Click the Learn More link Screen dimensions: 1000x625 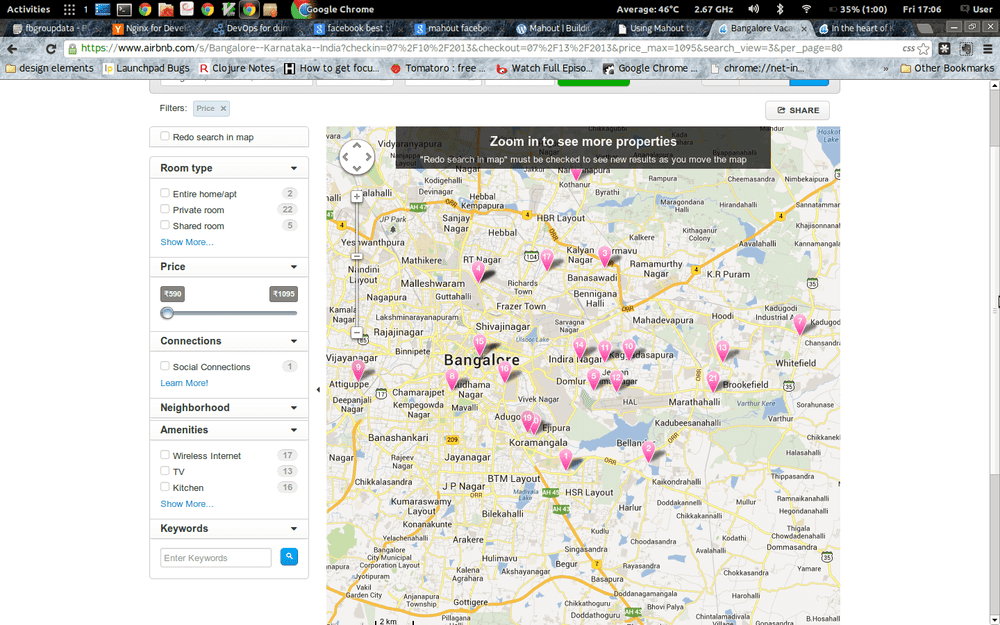[x=184, y=383]
